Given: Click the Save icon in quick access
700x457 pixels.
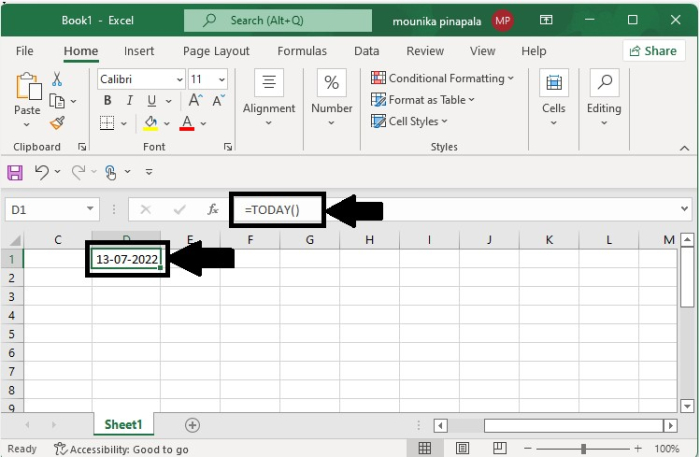Looking at the screenshot, I should tap(15, 172).
